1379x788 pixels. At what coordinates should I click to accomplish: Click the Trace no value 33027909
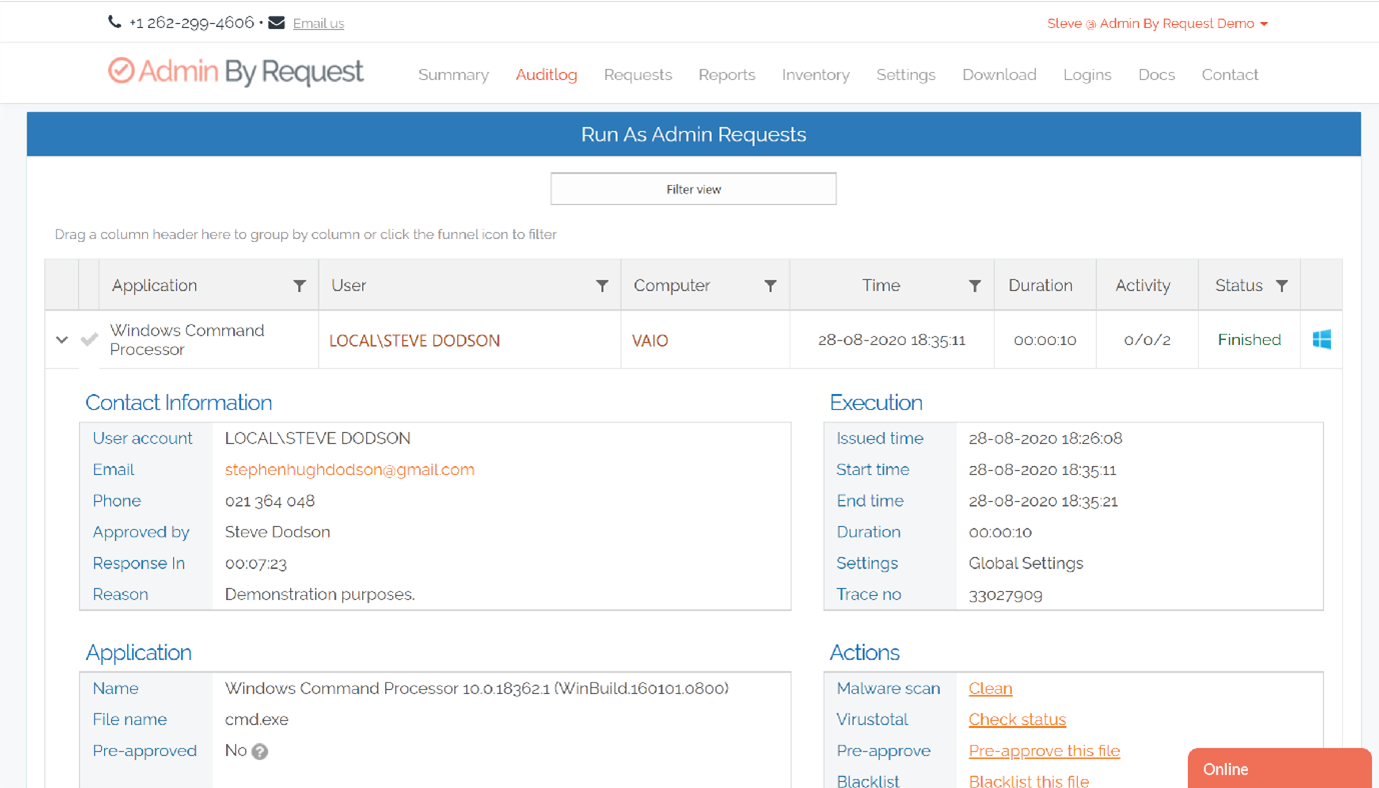(1006, 595)
